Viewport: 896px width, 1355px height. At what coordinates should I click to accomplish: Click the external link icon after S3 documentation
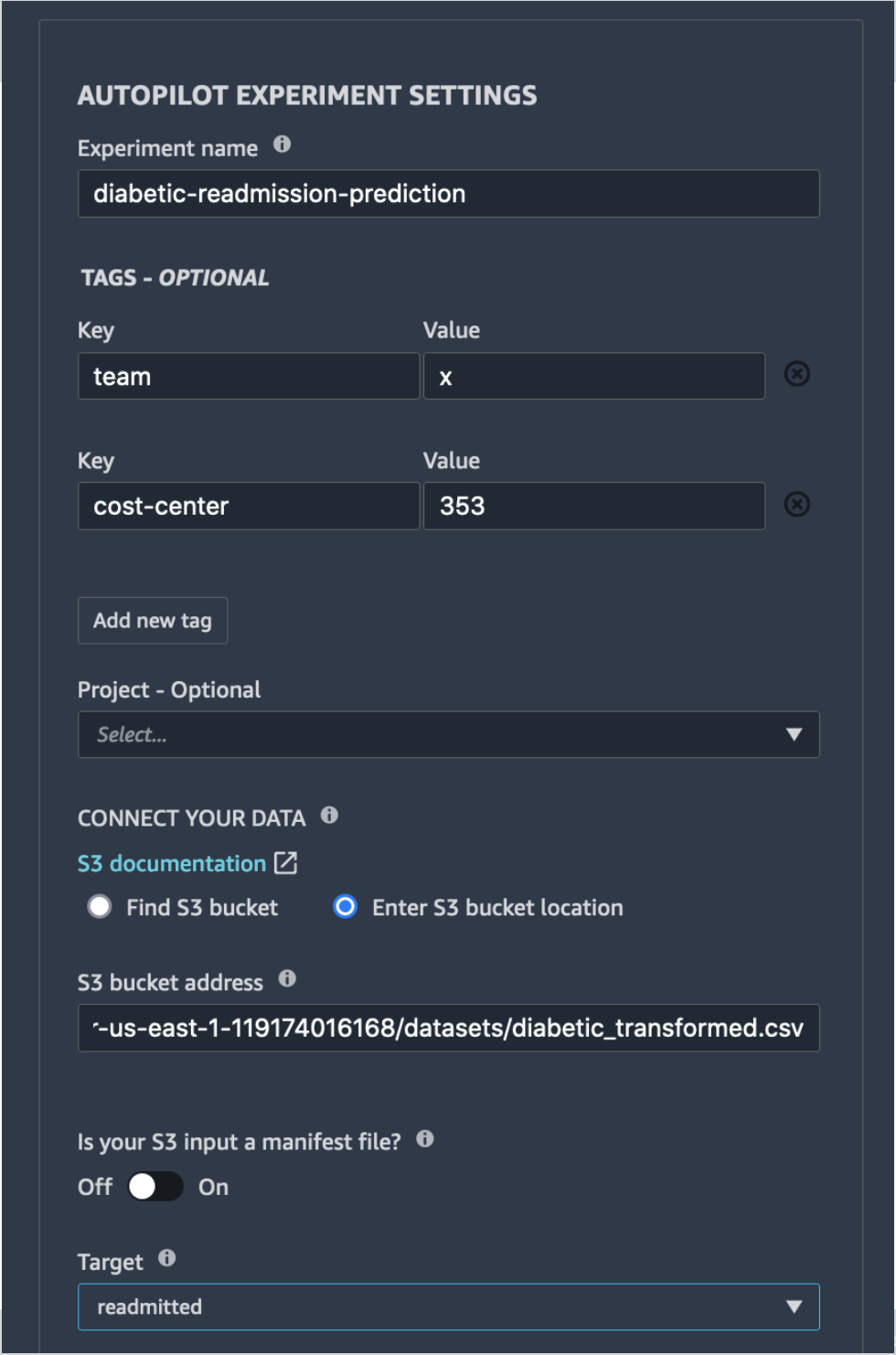(x=286, y=863)
